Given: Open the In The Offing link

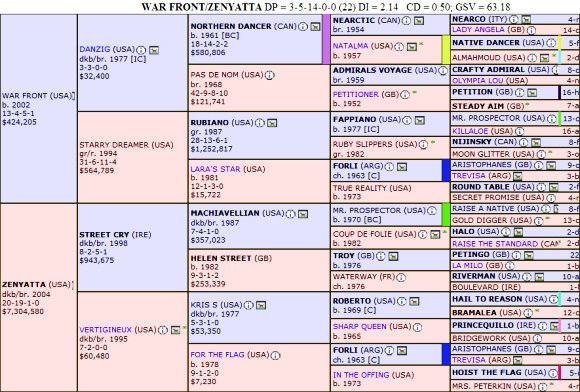Looking at the screenshot, I should [x=361, y=375].
